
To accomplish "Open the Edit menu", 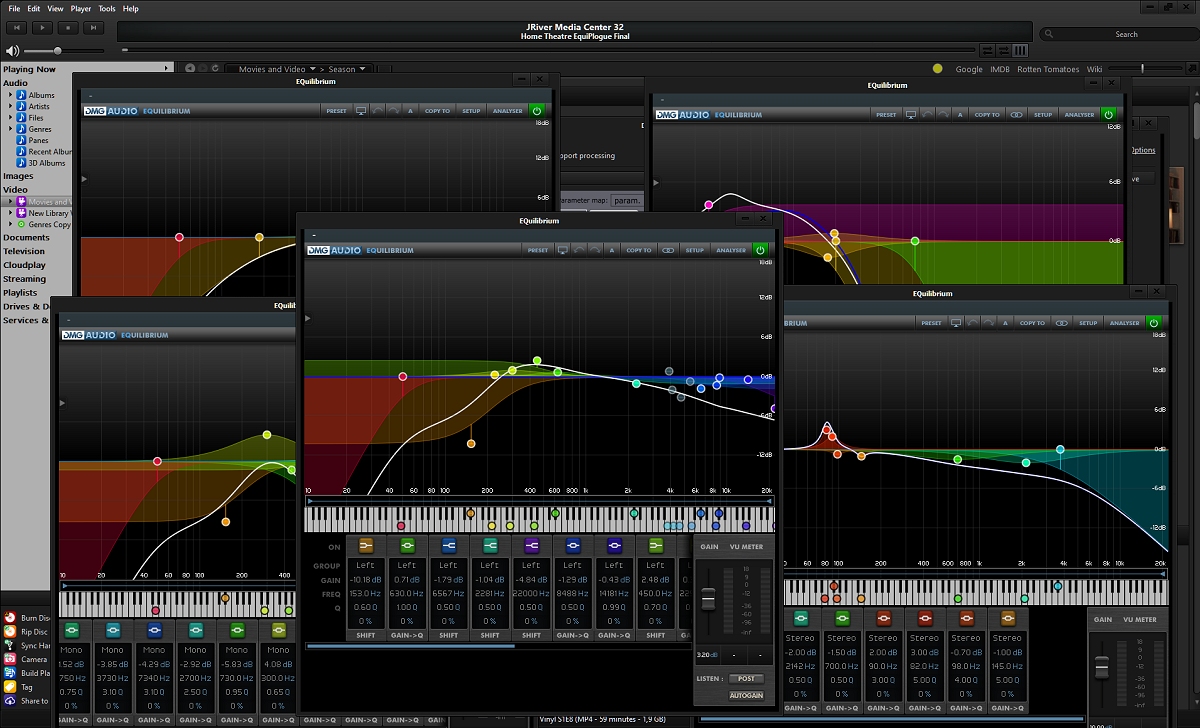I will coord(34,8).
